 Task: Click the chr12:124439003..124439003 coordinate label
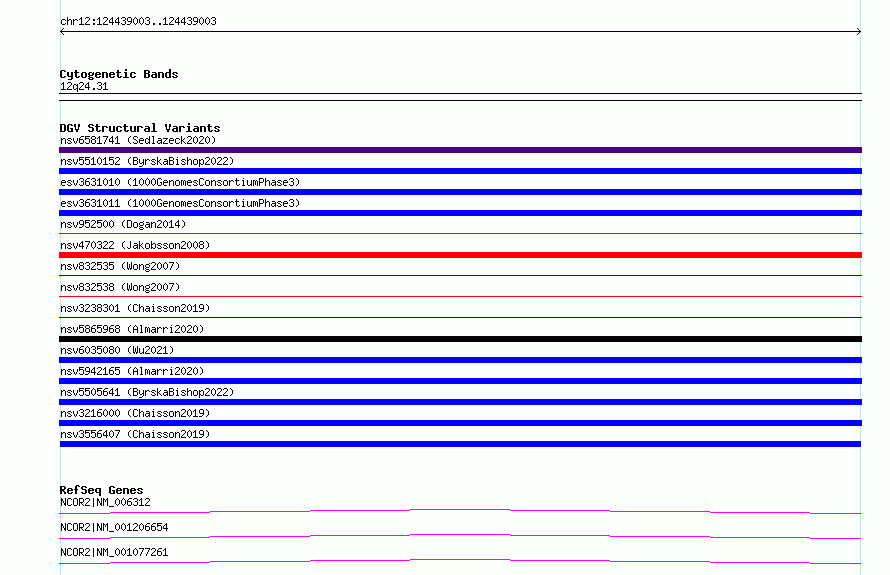click(138, 21)
